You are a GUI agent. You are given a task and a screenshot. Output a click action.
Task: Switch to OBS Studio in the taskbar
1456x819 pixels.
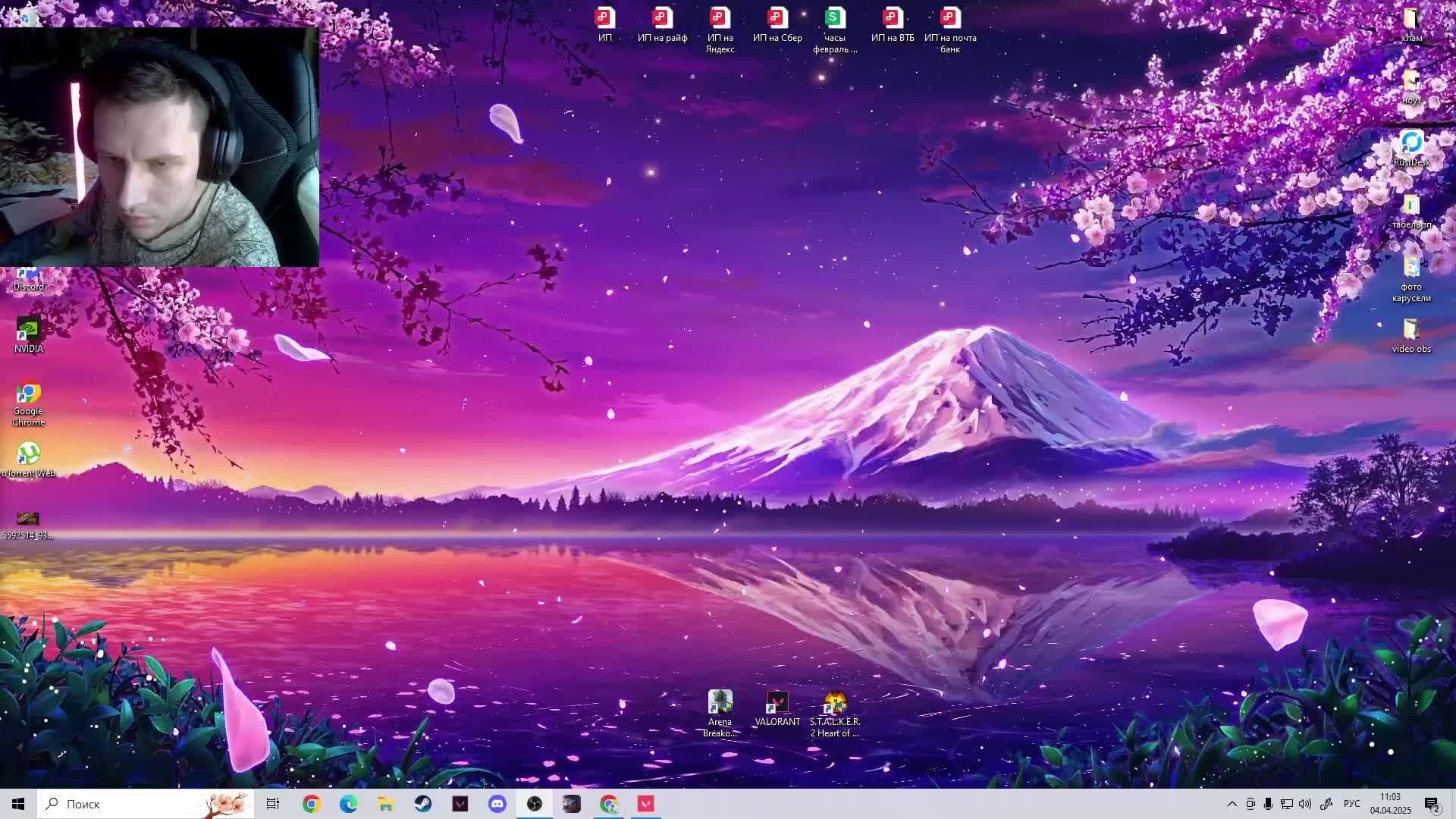[535, 804]
